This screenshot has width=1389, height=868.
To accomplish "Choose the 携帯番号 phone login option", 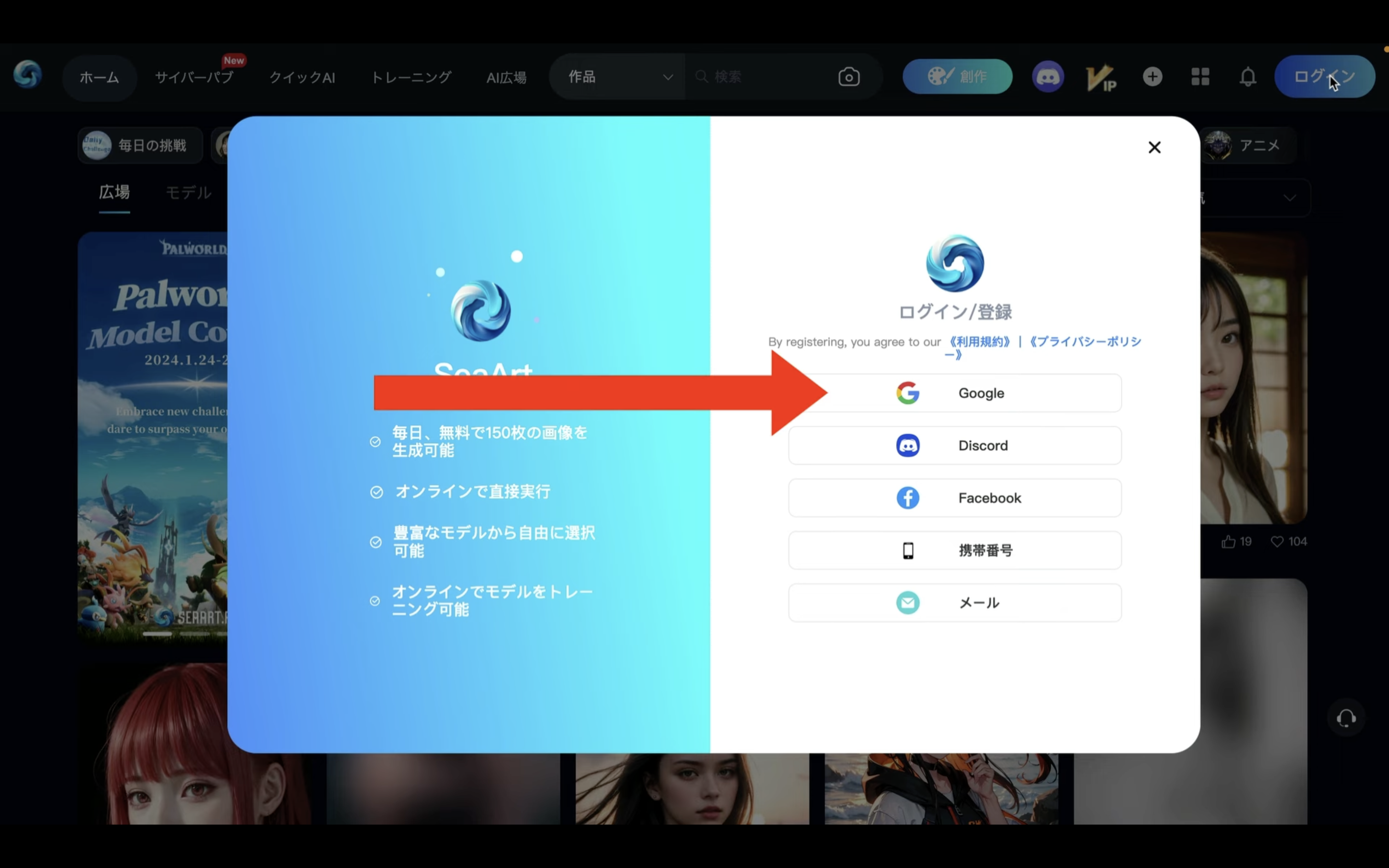I will 955,551.
